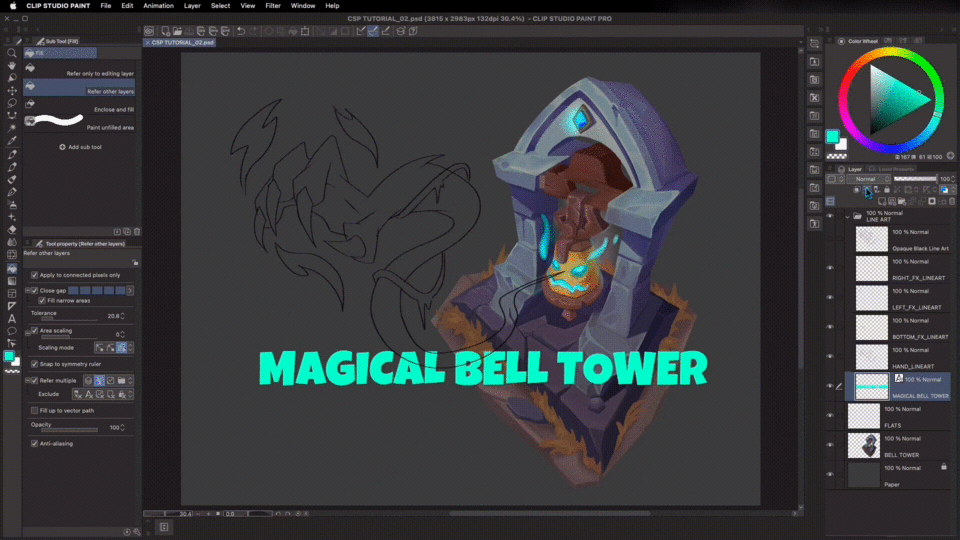Image resolution: width=960 pixels, height=540 pixels.
Task: Collapse Refer multiple sub-options
Action: 28,380
